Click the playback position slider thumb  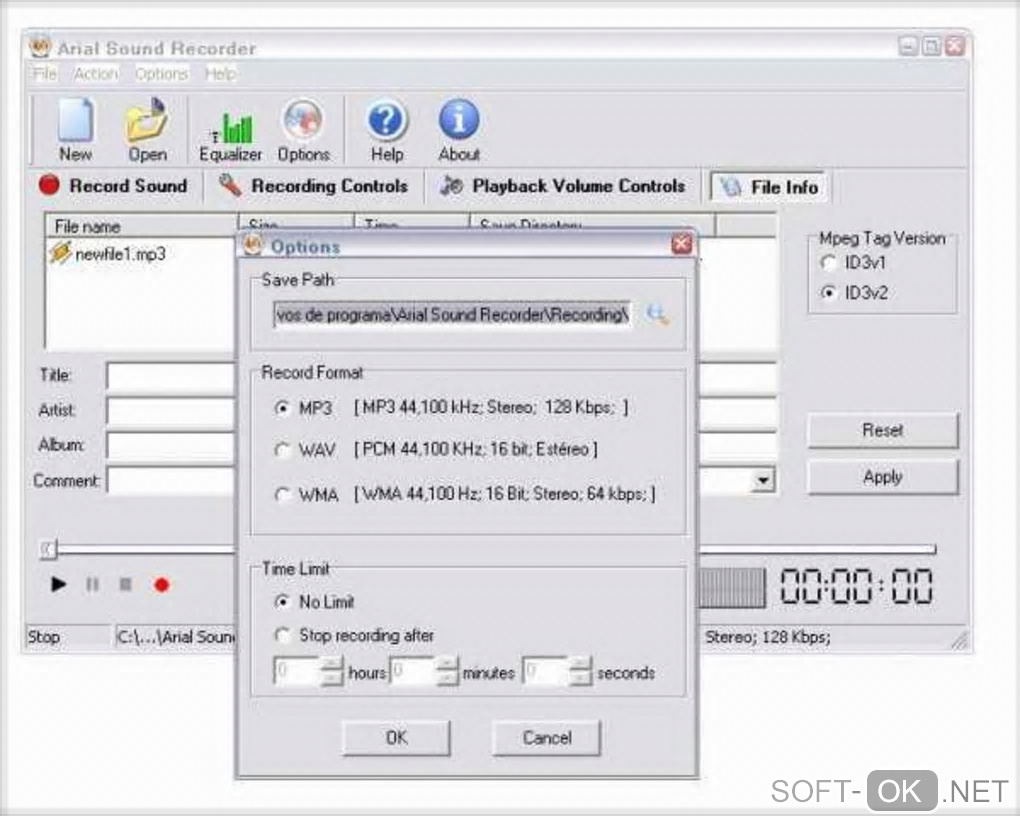(x=49, y=550)
